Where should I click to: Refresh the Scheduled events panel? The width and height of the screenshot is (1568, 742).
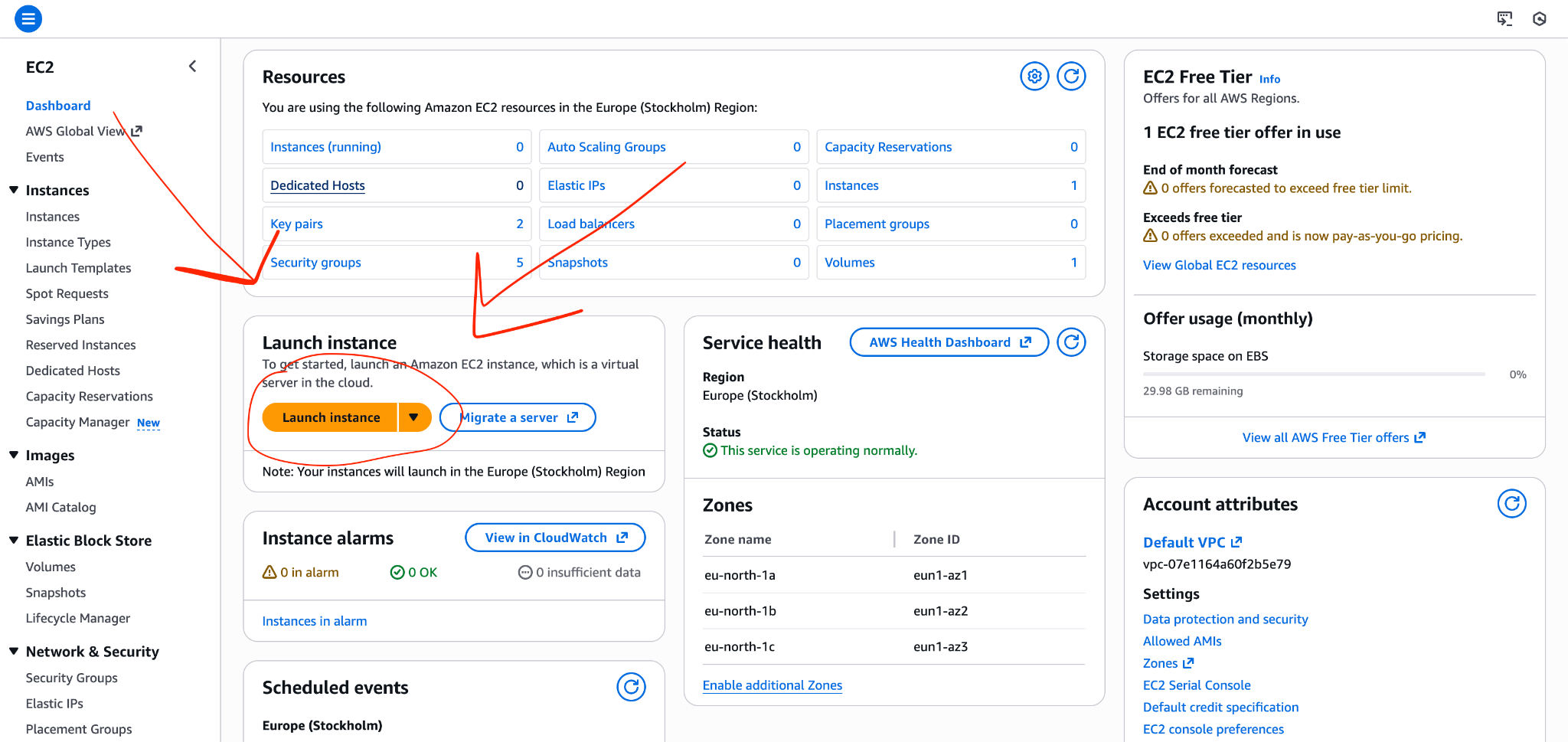[x=631, y=687]
